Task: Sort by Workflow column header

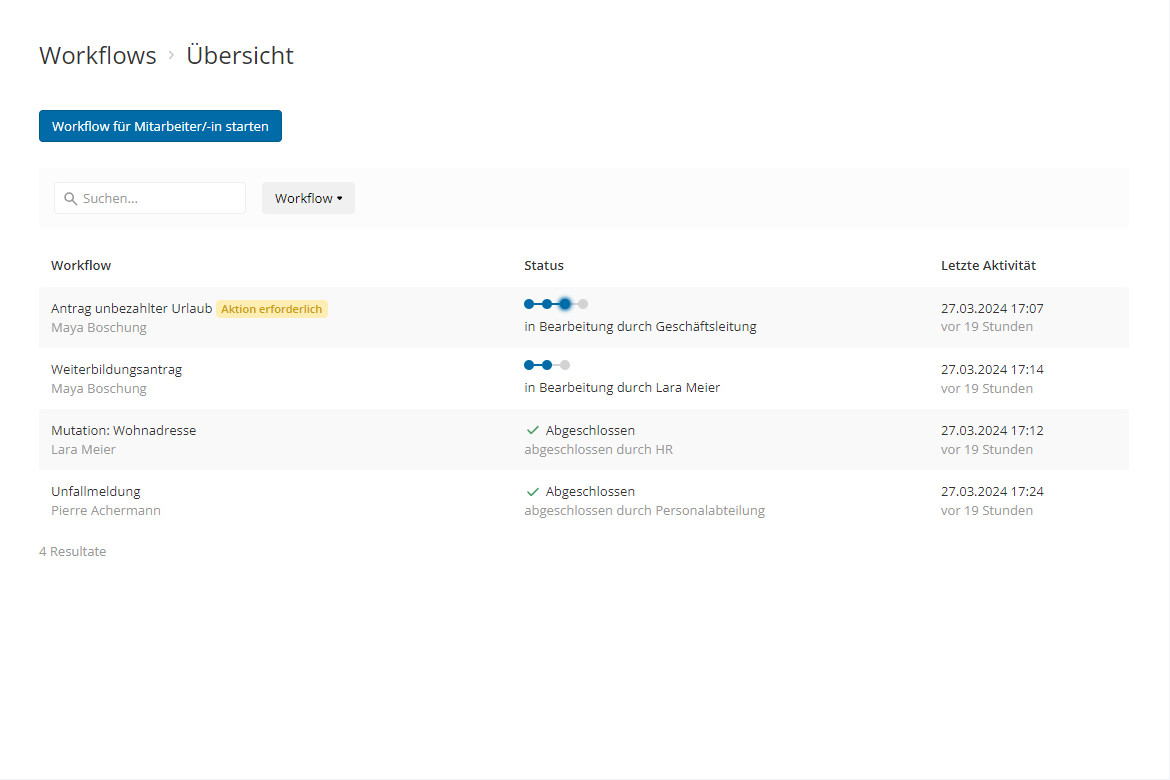Action: (x=81, y=266)
